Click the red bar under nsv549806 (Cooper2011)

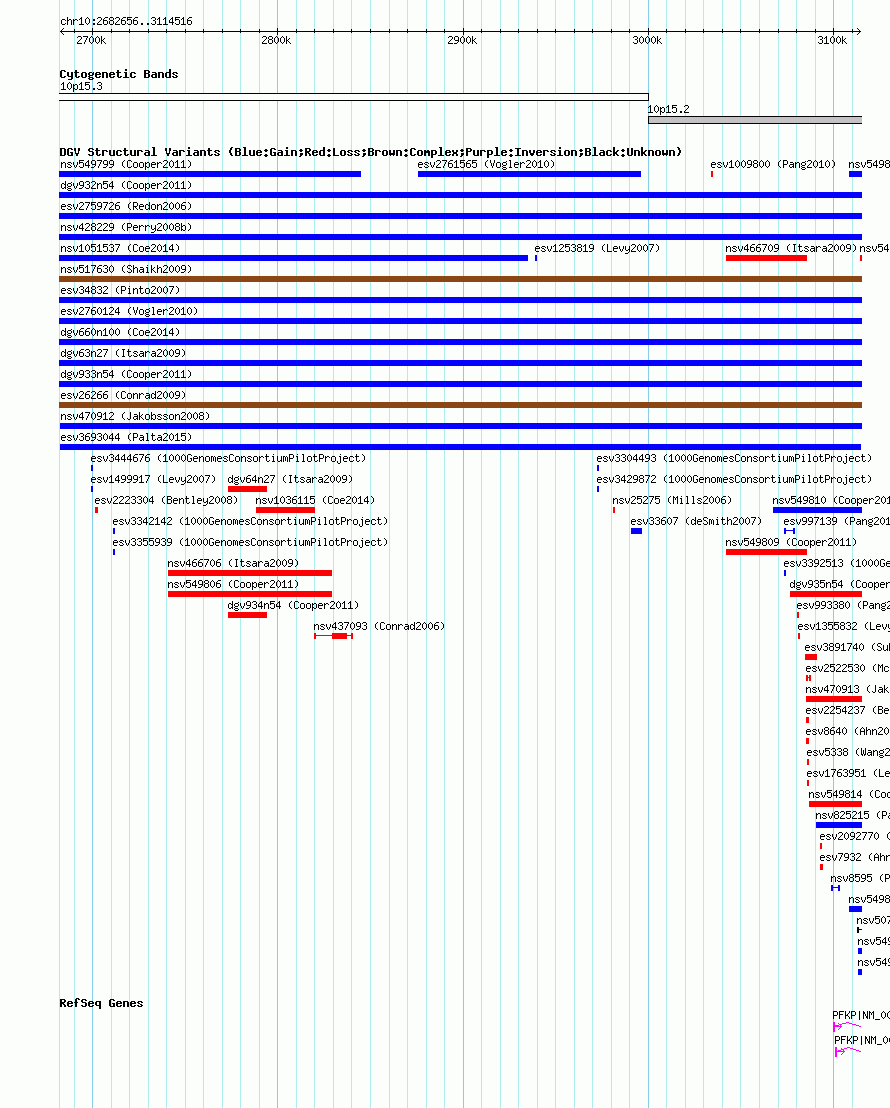pos(250,594)
